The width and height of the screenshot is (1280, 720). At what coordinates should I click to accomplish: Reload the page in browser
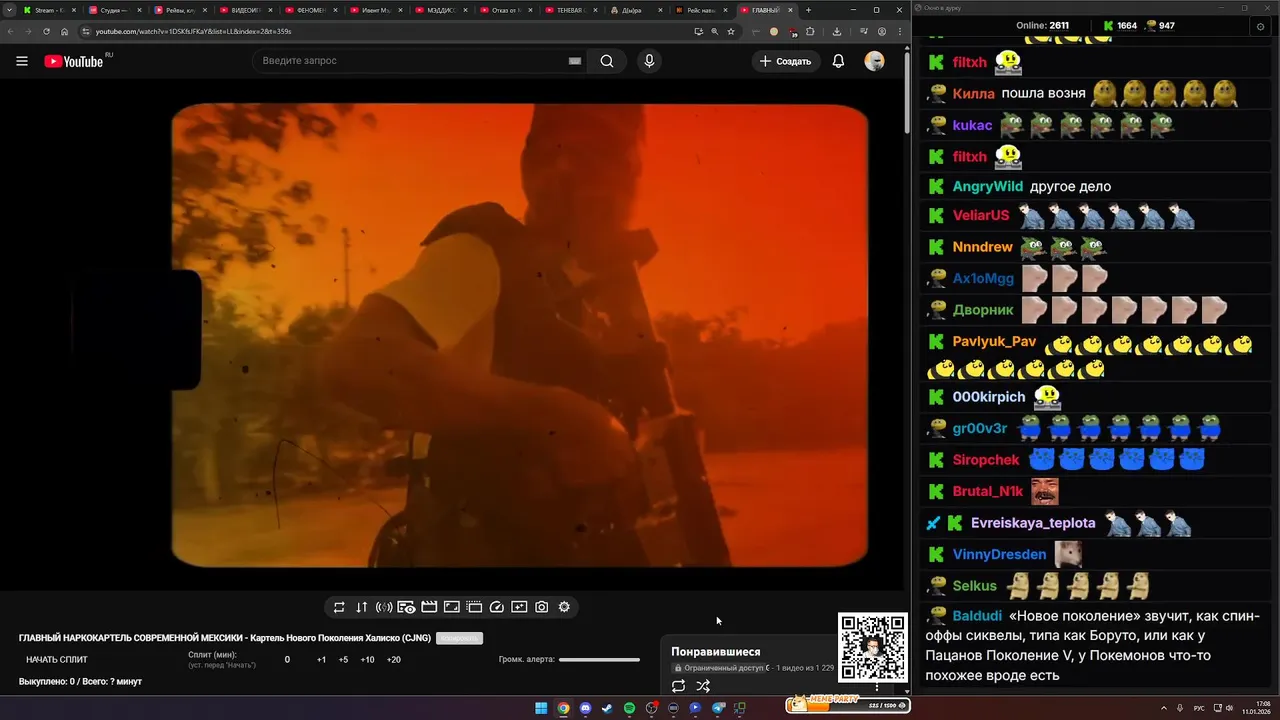pos(46,31)
